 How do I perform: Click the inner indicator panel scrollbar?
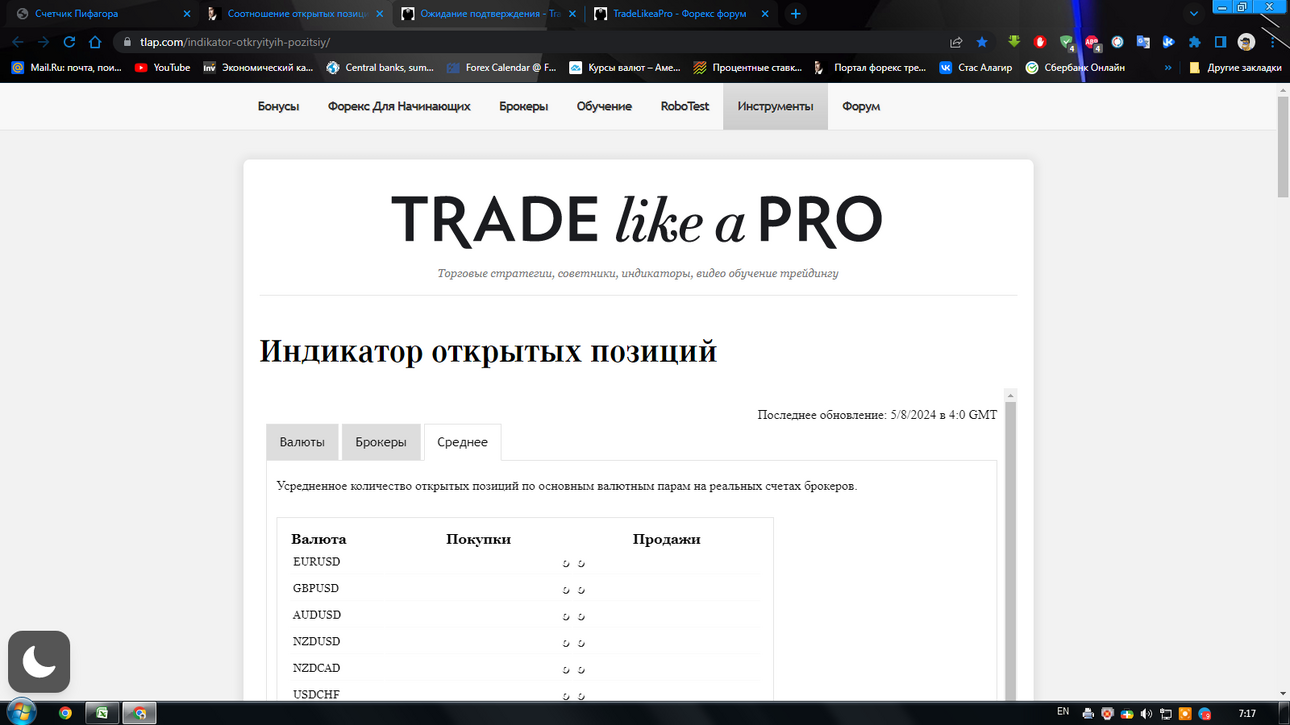1010,550
